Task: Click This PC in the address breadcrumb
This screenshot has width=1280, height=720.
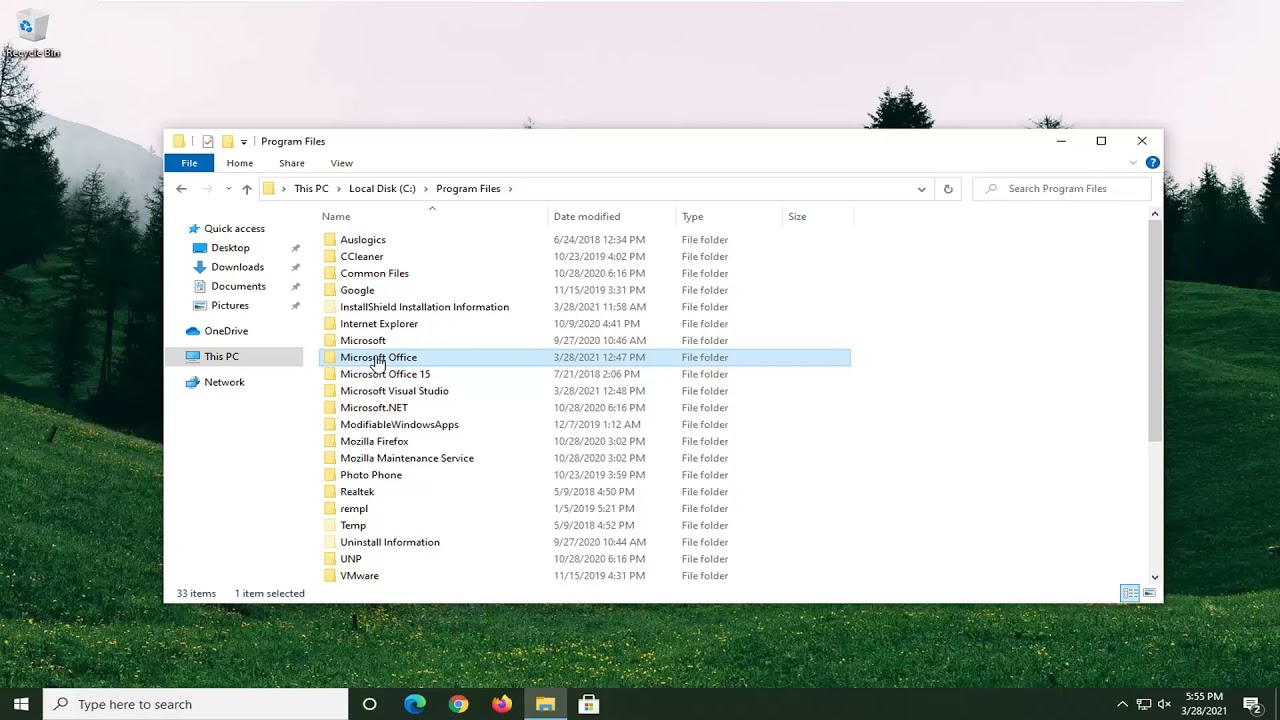Action: pos(311,189)
